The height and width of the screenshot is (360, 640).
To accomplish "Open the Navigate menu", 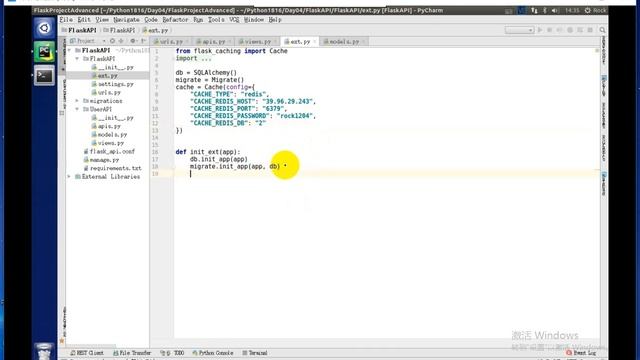I will (x=126, y=20).
